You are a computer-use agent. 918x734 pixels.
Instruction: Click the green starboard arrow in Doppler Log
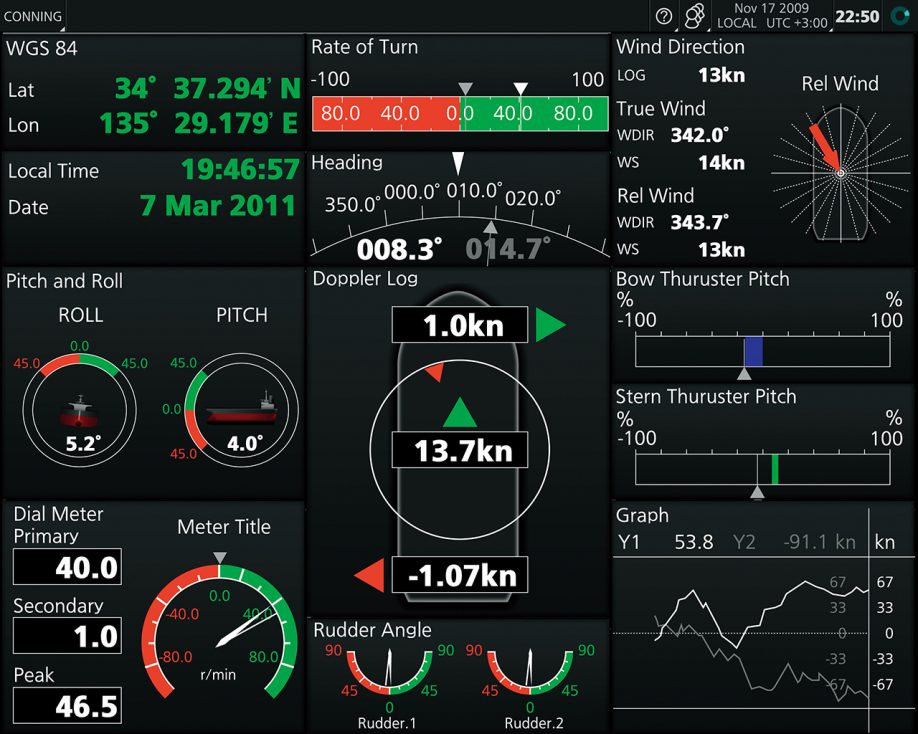(x=549, y=325)
